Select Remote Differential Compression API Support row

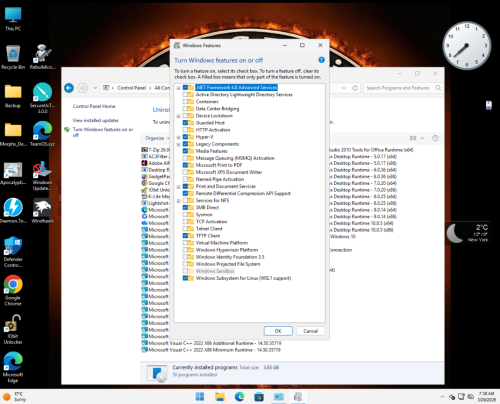(x=243, y=193)
